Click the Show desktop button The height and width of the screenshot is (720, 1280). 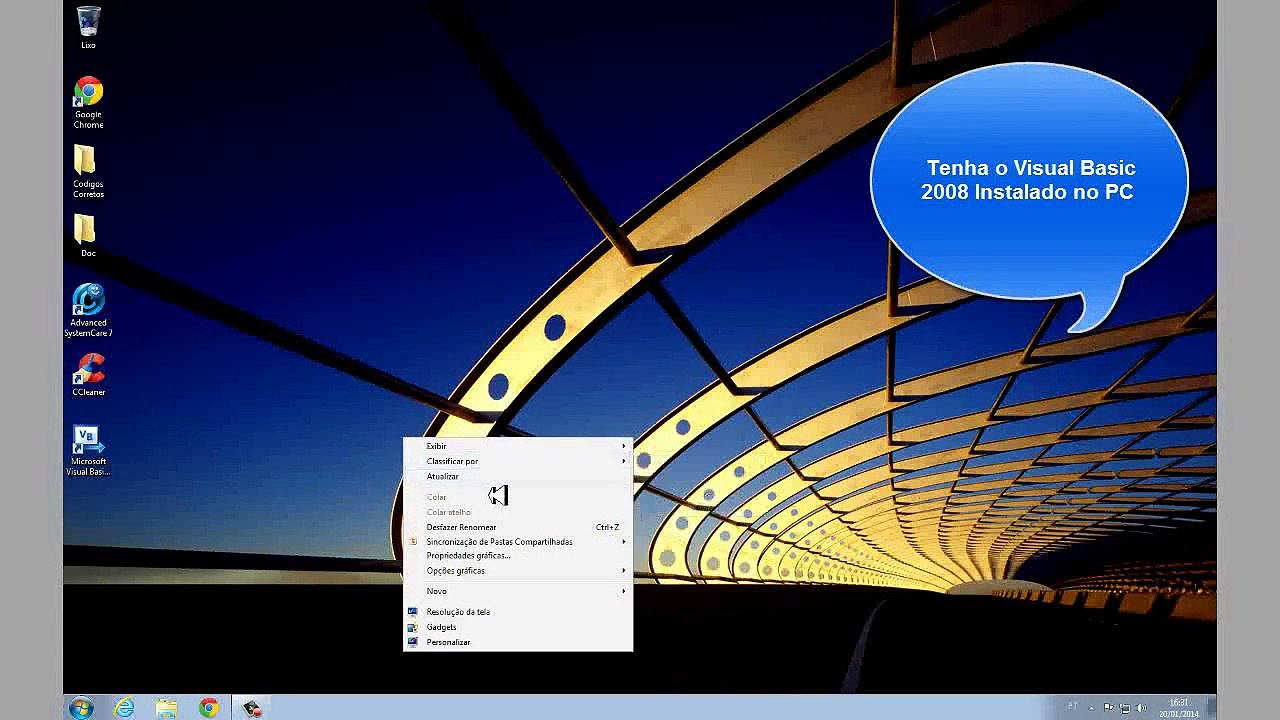point(1211,708)
